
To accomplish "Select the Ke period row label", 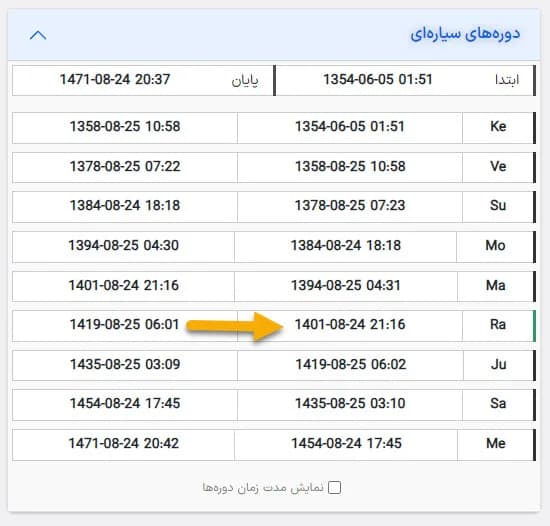I will (498, 126).
